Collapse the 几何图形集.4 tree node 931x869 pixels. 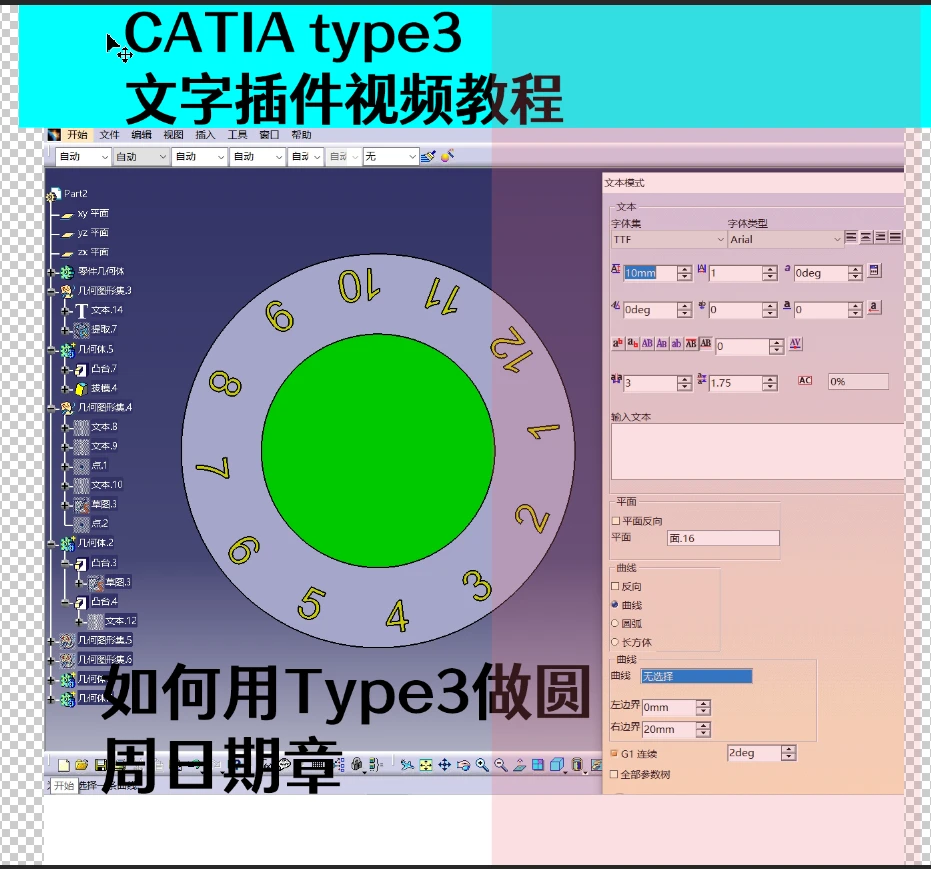click(52, 408)
